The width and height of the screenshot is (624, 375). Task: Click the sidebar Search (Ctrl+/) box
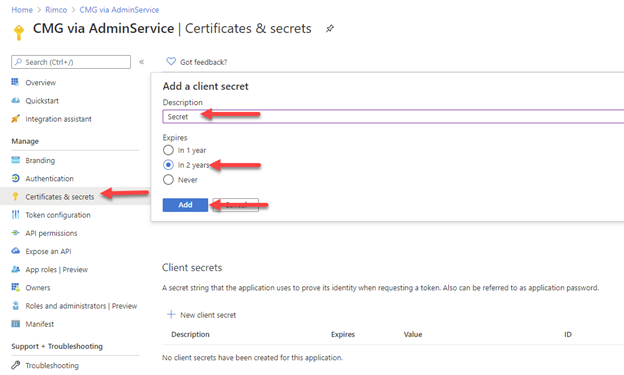coord(71,62)
